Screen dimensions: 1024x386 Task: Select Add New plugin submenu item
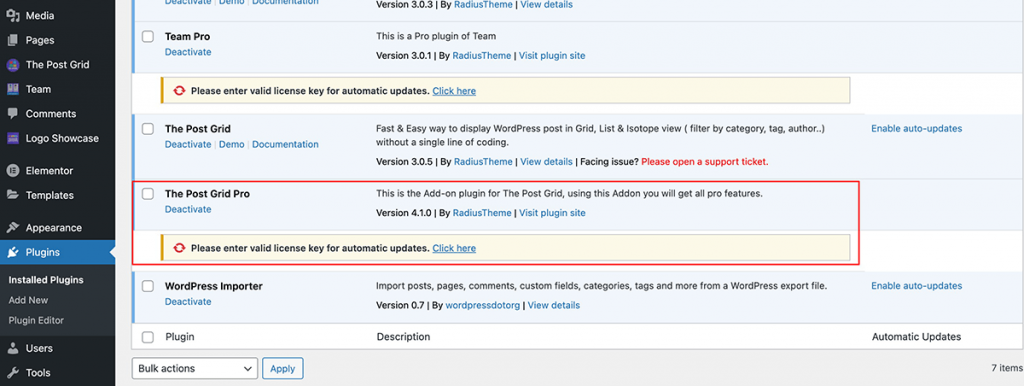(28, 300)
